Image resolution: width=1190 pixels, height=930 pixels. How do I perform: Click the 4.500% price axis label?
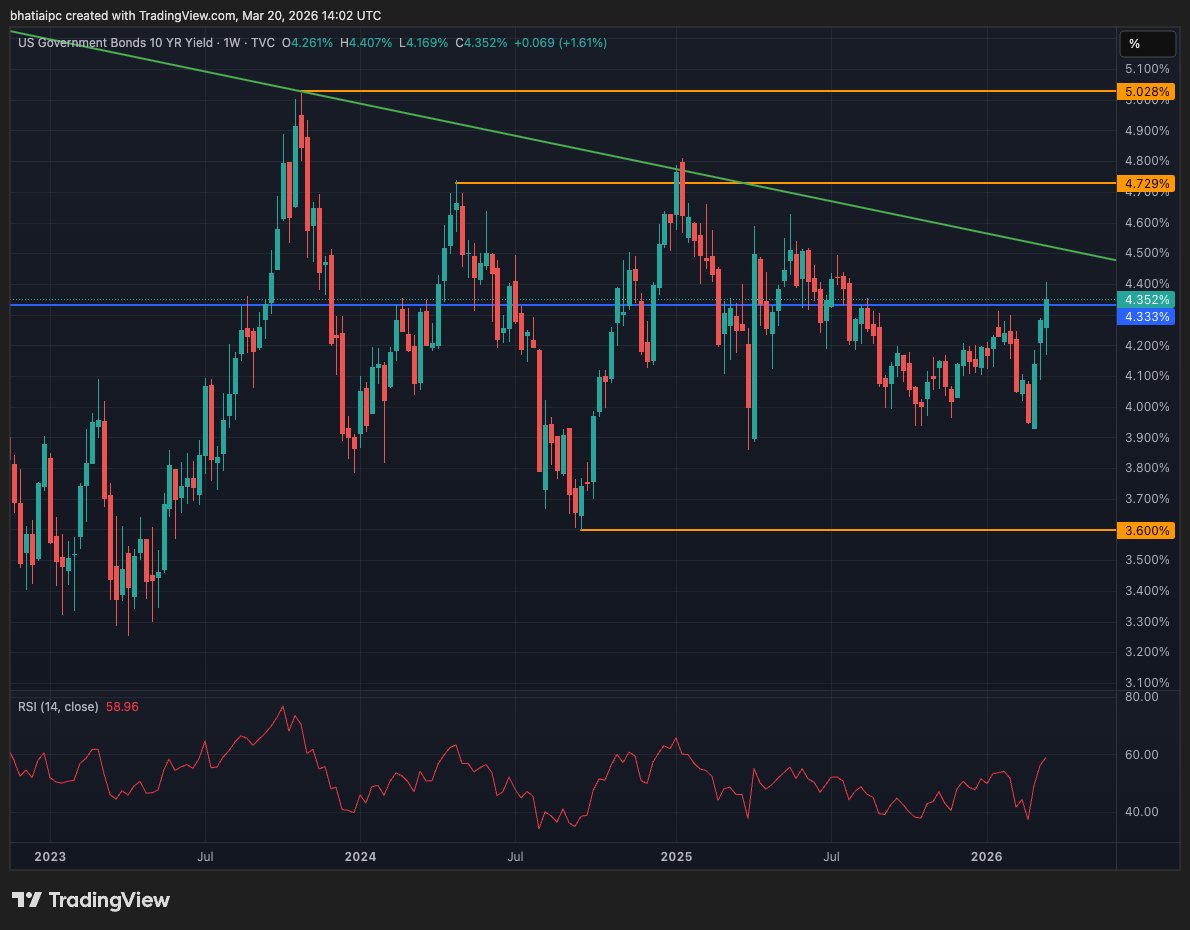pyautogui.click(x=1147, y=253)
